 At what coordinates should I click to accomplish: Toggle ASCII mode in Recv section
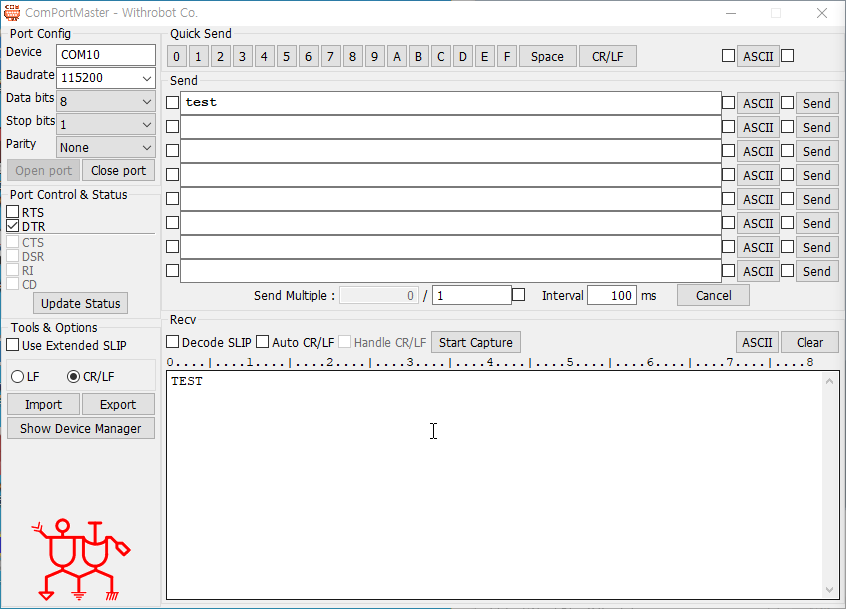[x=758, y=343]
